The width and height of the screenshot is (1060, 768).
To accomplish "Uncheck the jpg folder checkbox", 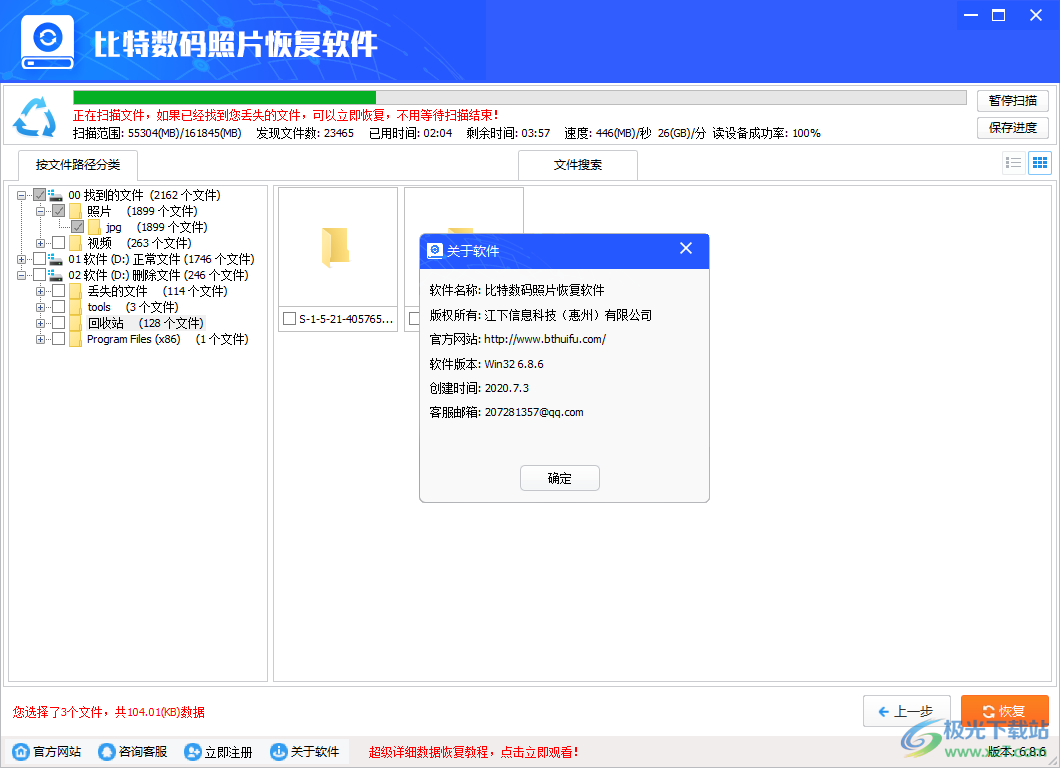I will (77, 227).
